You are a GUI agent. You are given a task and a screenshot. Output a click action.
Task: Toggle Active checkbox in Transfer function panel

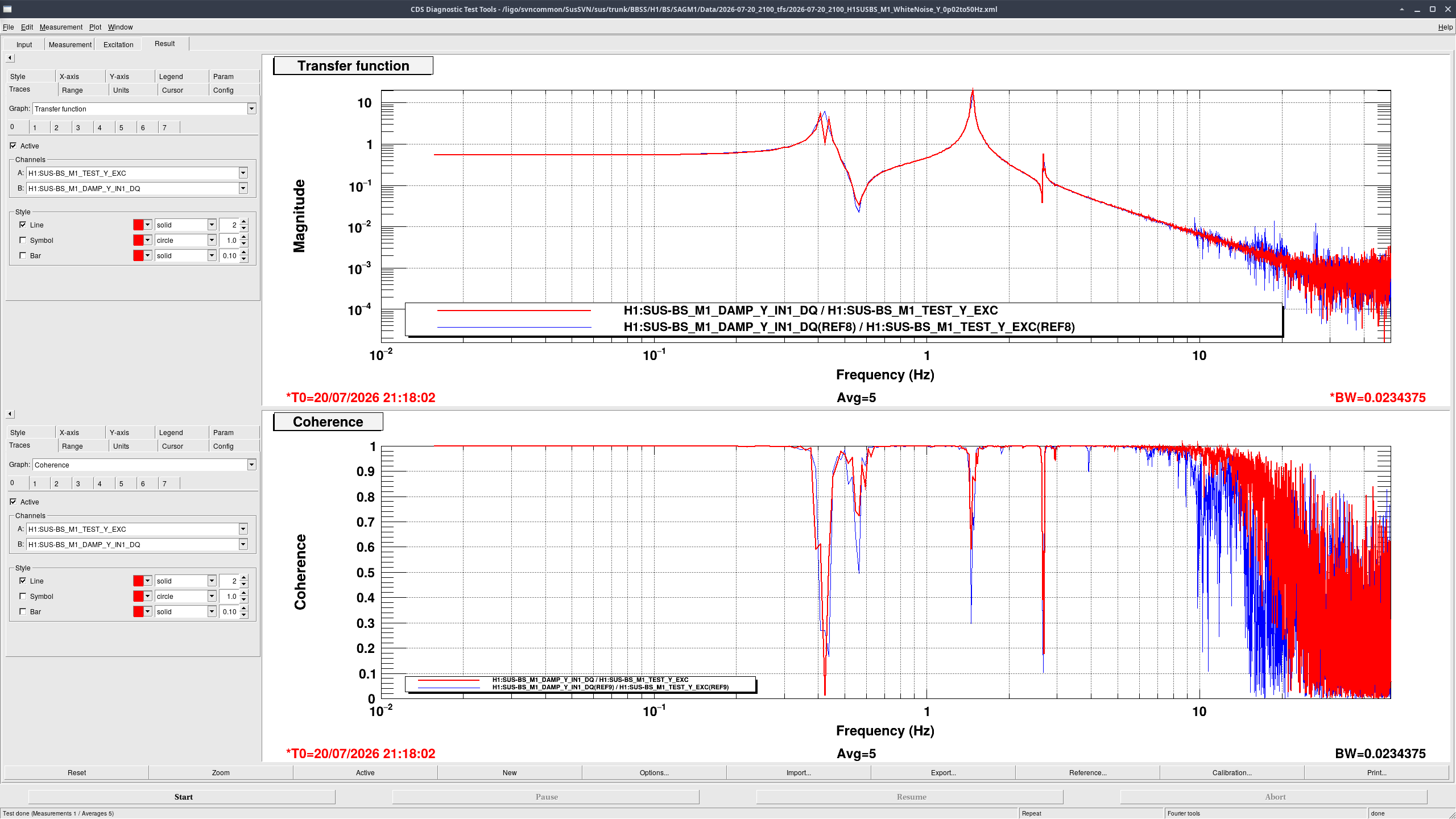point(13,146)
